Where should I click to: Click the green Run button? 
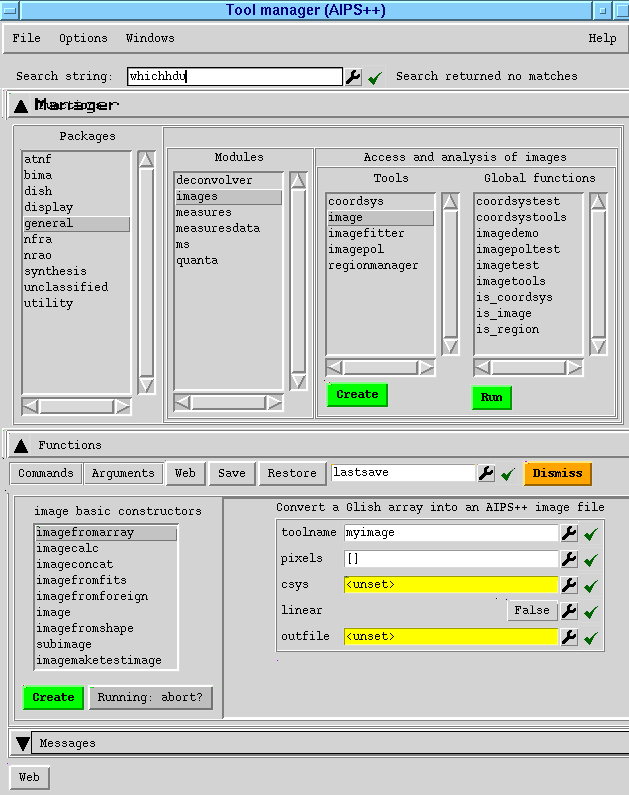click(x=491, y=398)
